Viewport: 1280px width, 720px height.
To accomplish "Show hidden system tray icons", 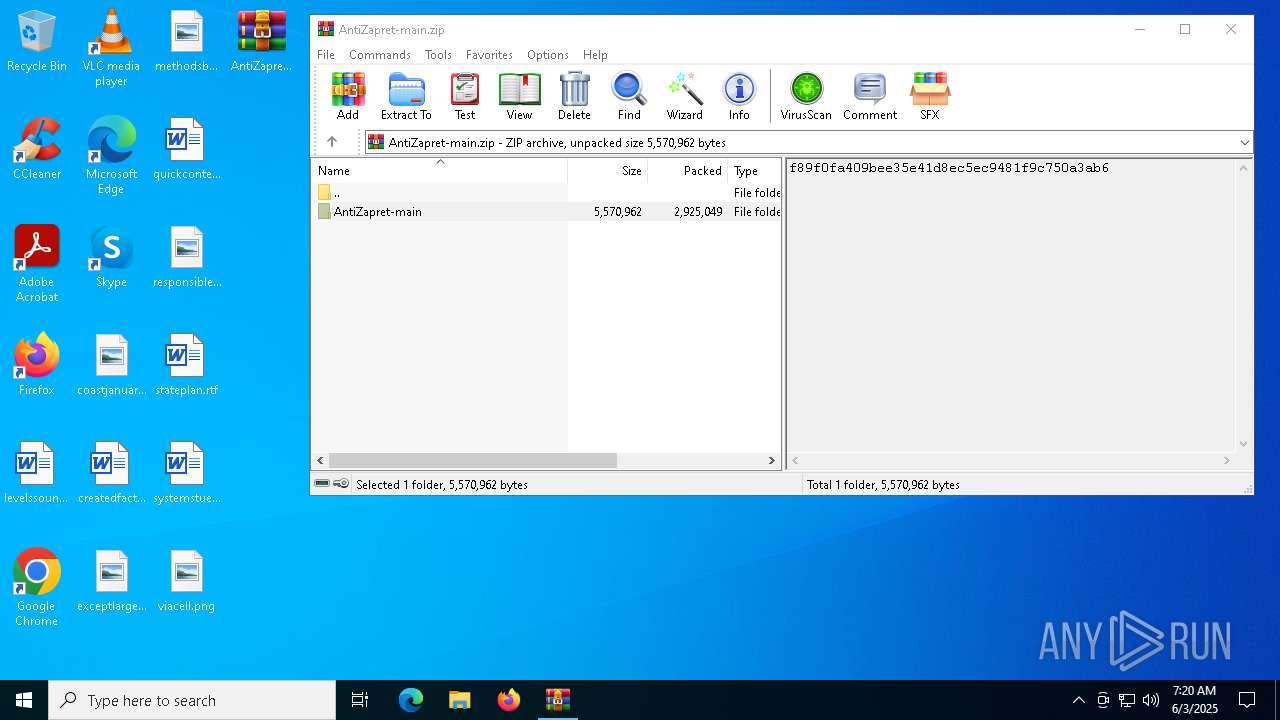I will 1078,700.
